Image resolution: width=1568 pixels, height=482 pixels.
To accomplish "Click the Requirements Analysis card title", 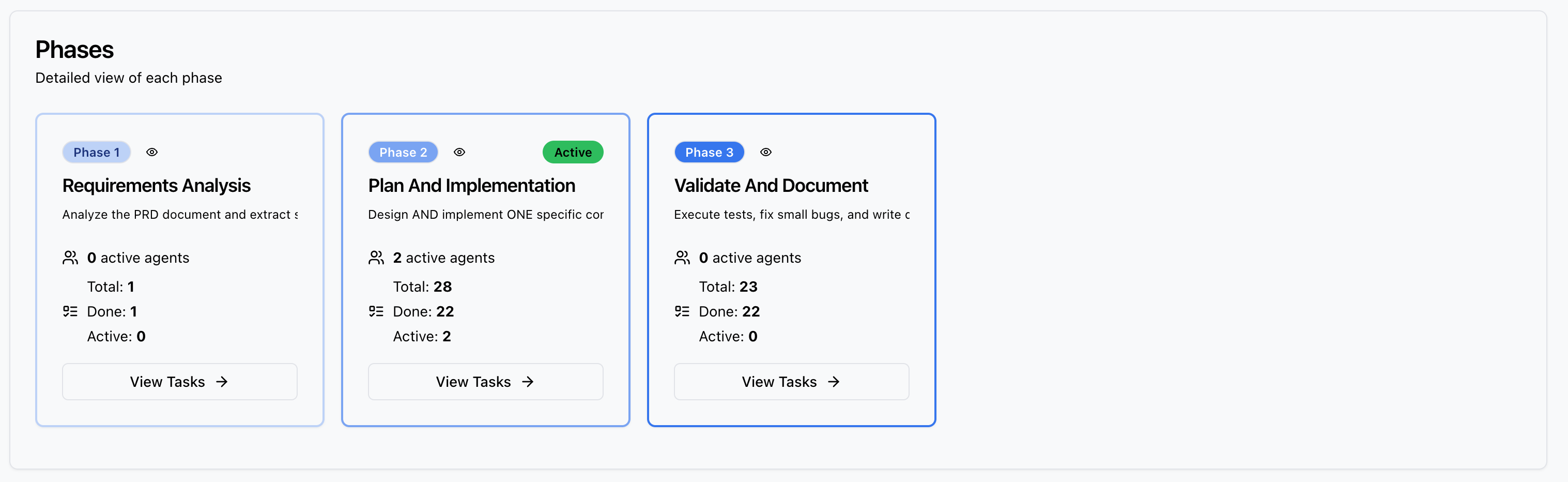I will tap(157, 185).
